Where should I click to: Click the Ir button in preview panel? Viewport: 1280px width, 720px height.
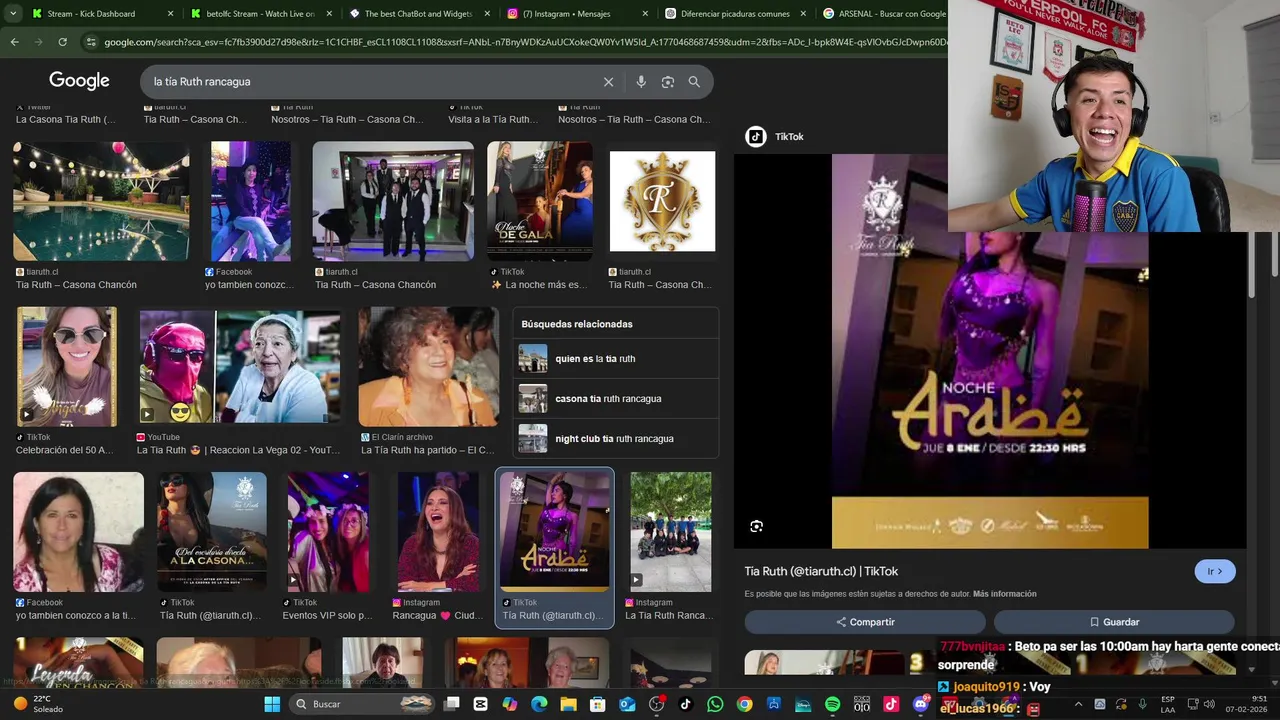[1215, 572]
